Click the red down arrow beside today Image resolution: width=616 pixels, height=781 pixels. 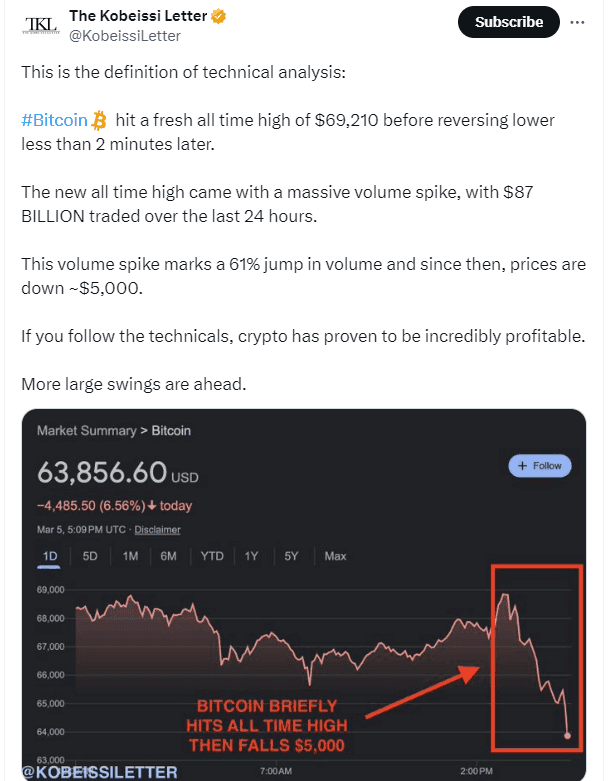tap(152, 506)
